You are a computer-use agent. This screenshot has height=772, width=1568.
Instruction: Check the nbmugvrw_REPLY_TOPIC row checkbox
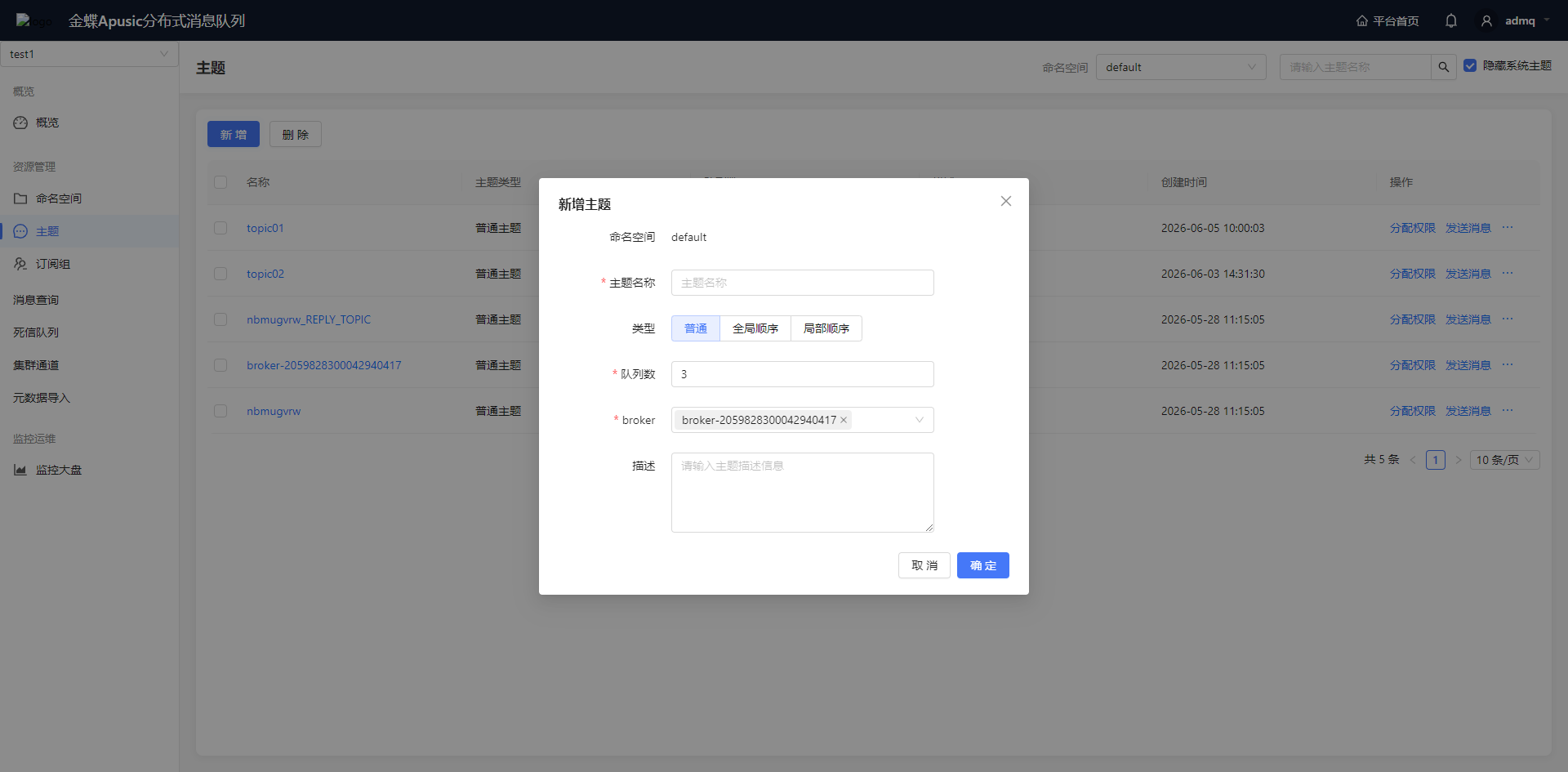coord(220,319)
